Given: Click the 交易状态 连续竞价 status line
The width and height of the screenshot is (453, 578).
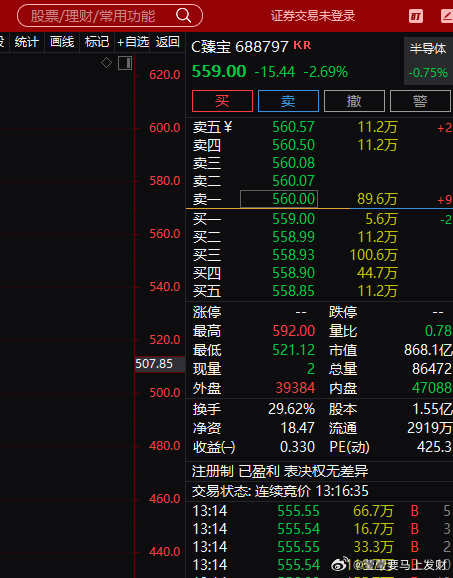Looking at the screenshot, I should click(280, 491).
